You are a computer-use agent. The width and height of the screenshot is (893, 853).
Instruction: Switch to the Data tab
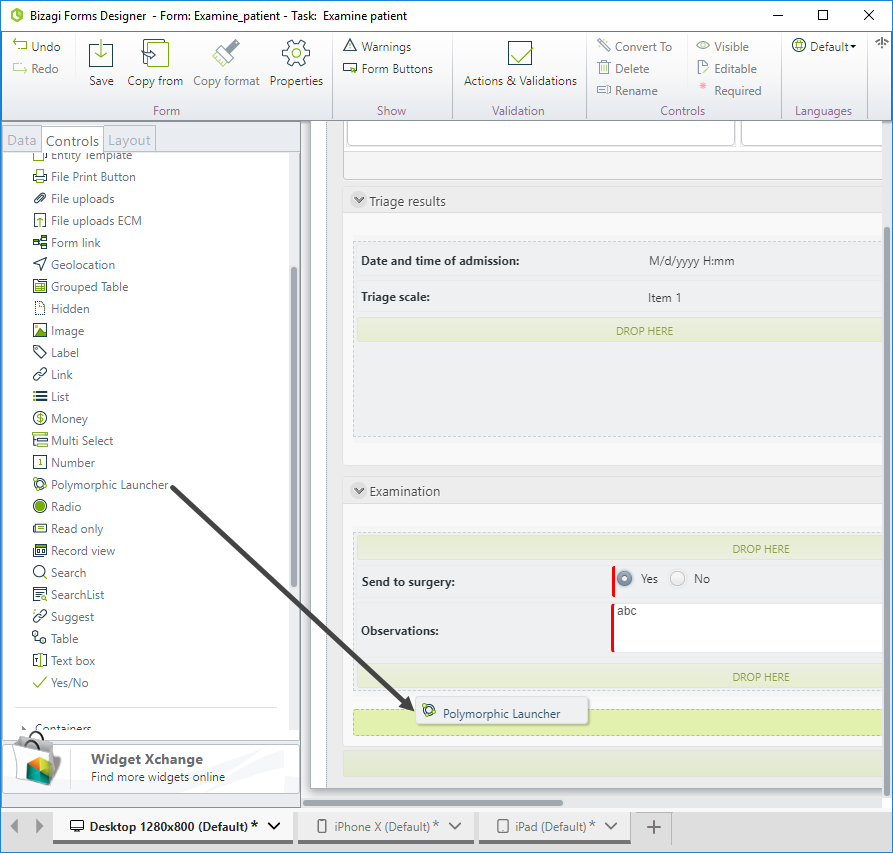22,140
